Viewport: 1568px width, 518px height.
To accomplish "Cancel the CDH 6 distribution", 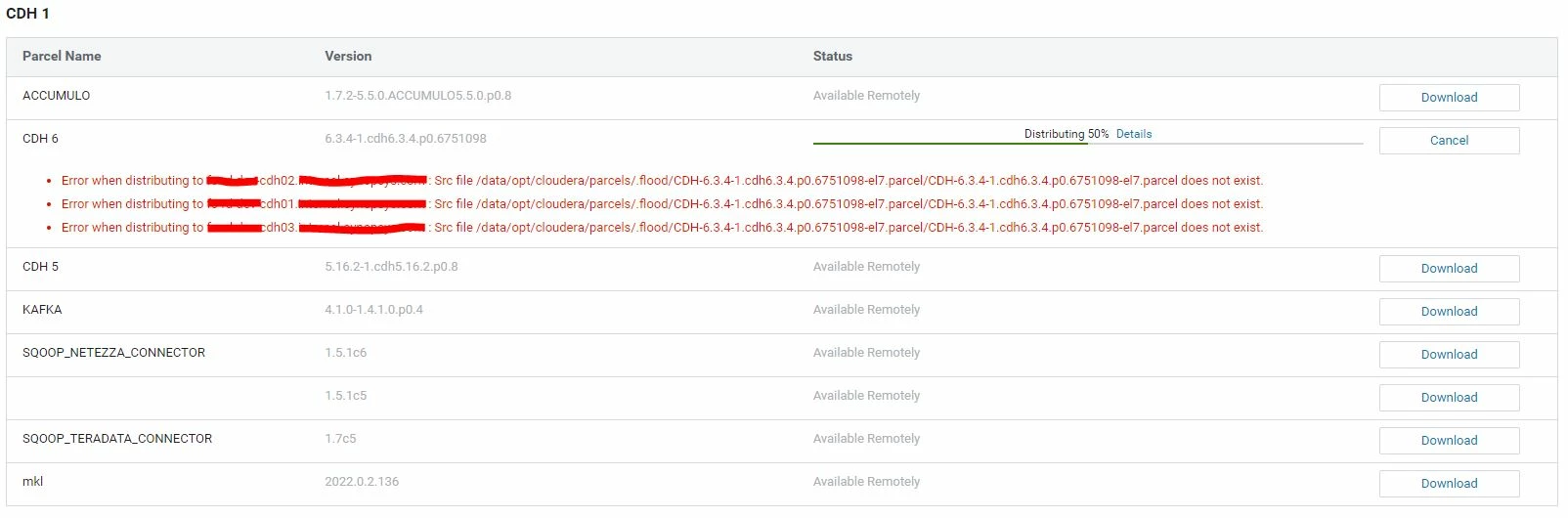I will [x=1449, y=141].
